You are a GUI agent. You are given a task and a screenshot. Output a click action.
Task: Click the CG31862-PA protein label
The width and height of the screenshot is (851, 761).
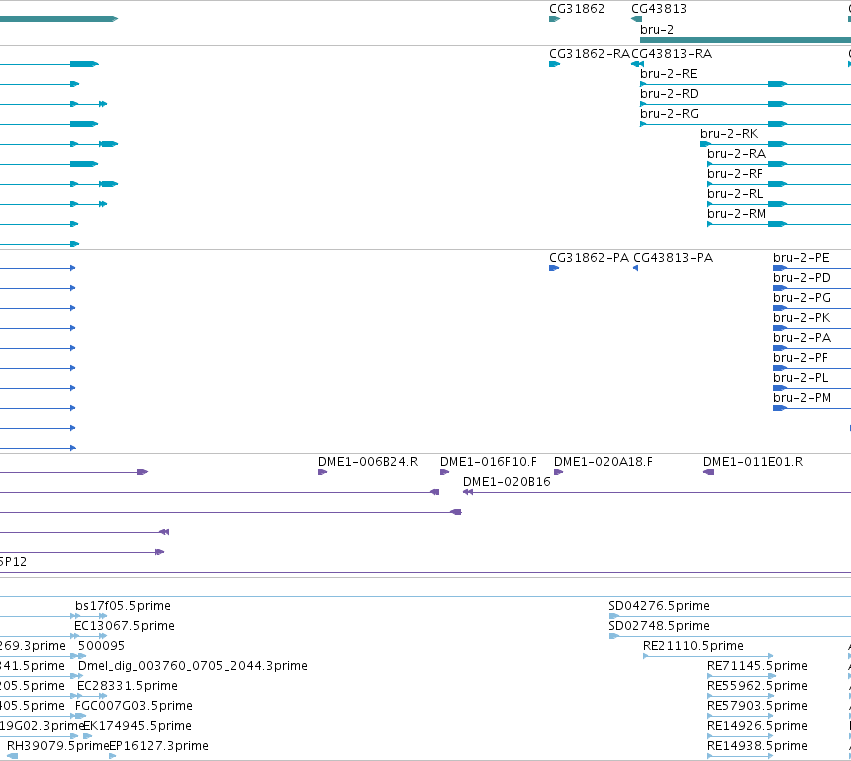pyautogui.click(x=589, y=258)
